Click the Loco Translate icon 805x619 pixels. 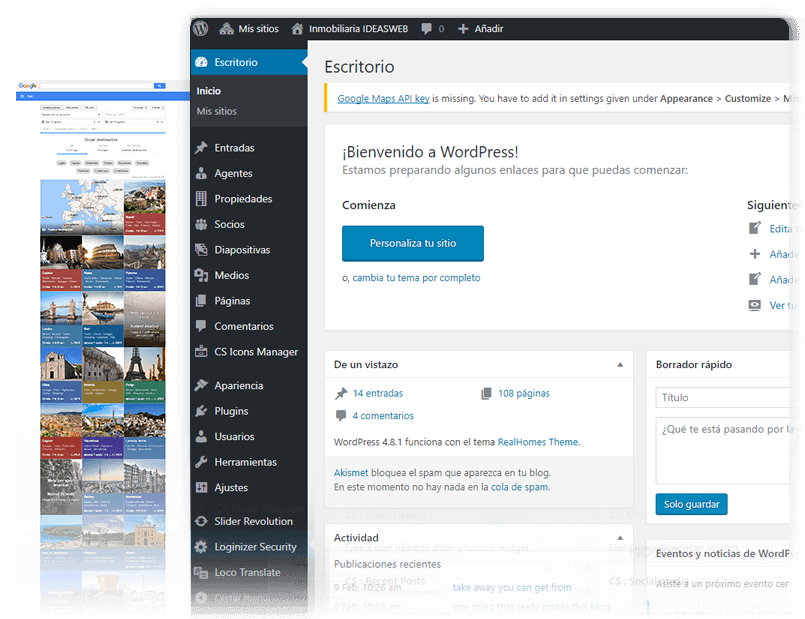201,572
